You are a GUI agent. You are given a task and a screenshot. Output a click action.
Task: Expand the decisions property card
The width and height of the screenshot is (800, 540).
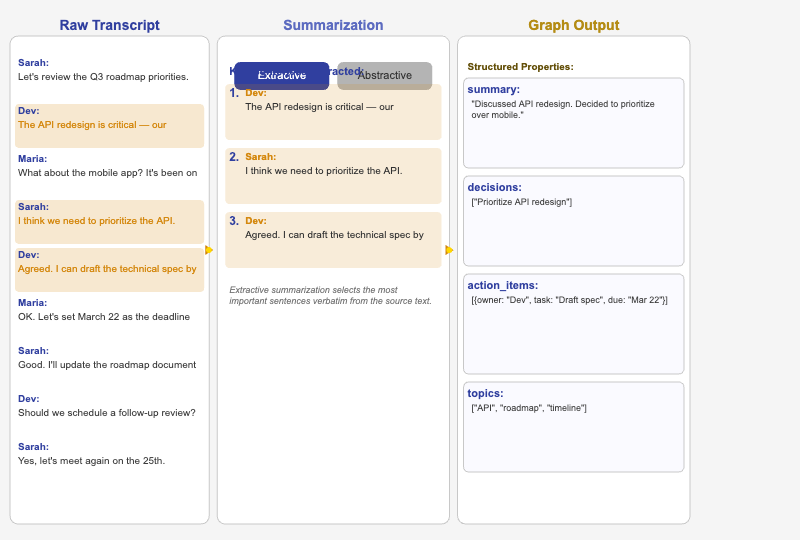[x=573, y=221]
